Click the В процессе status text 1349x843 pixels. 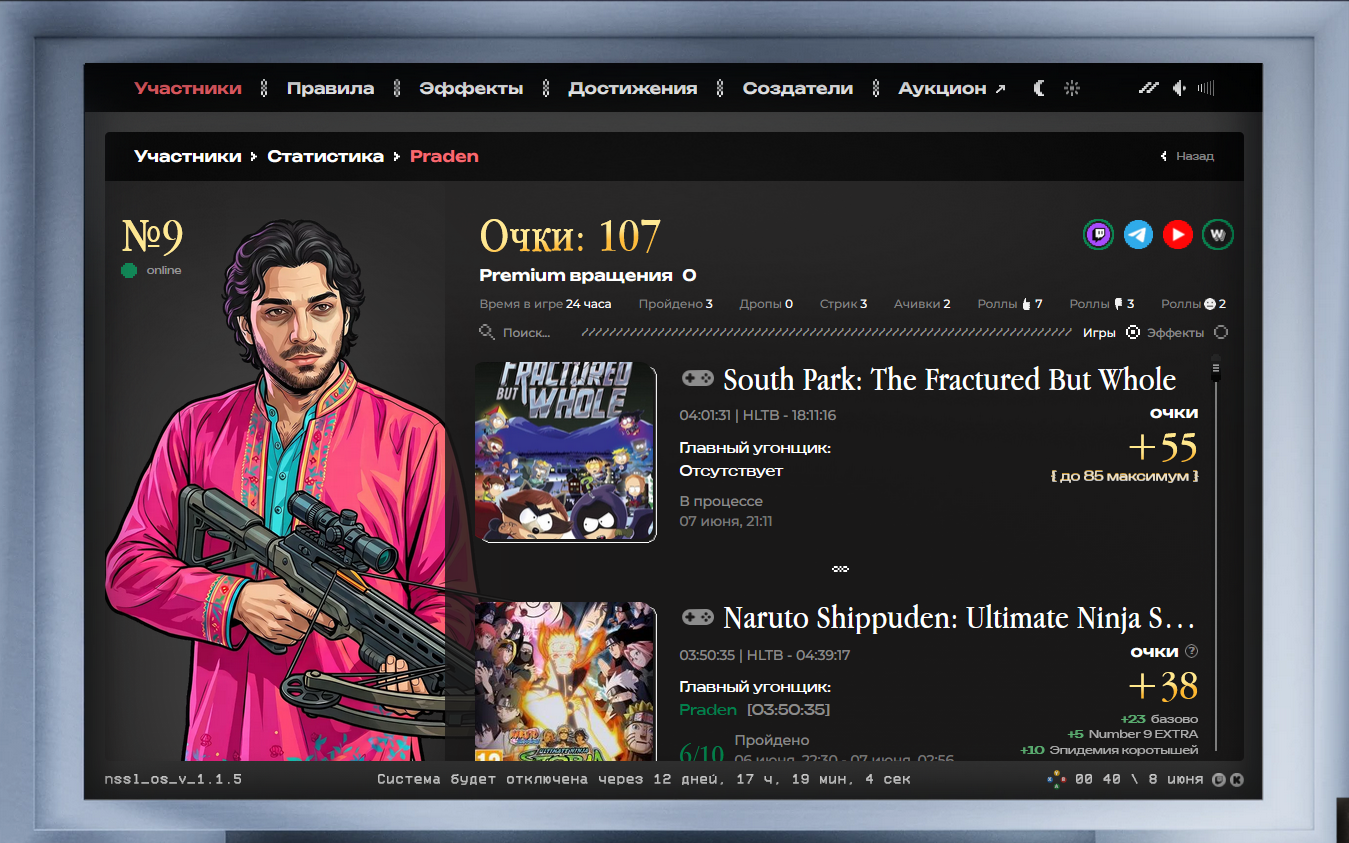click(x=721, y=501)
